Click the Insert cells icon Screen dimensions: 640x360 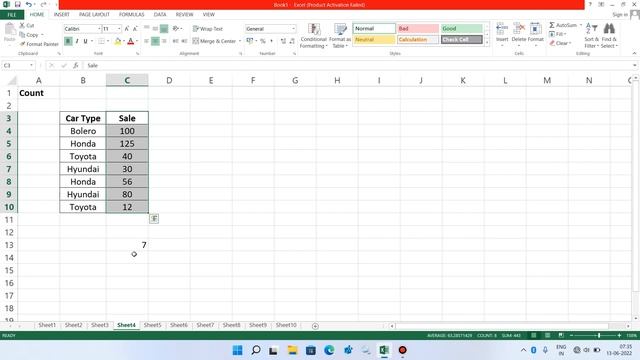click(502, 29)
